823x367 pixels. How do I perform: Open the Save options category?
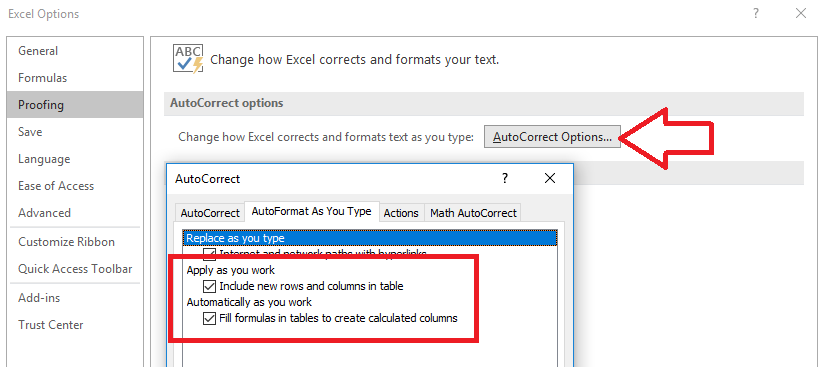75,132
